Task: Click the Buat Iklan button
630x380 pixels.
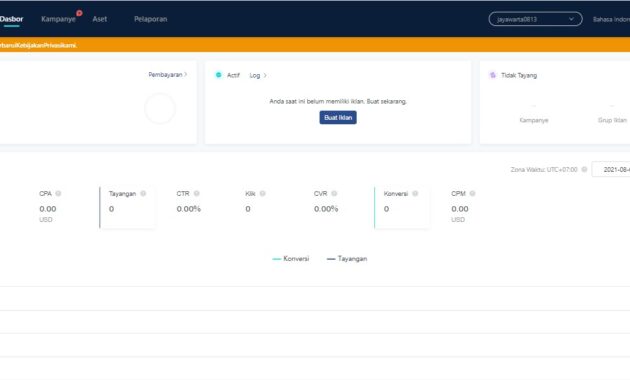Action: pyautogui.click(x=338, y=117)
